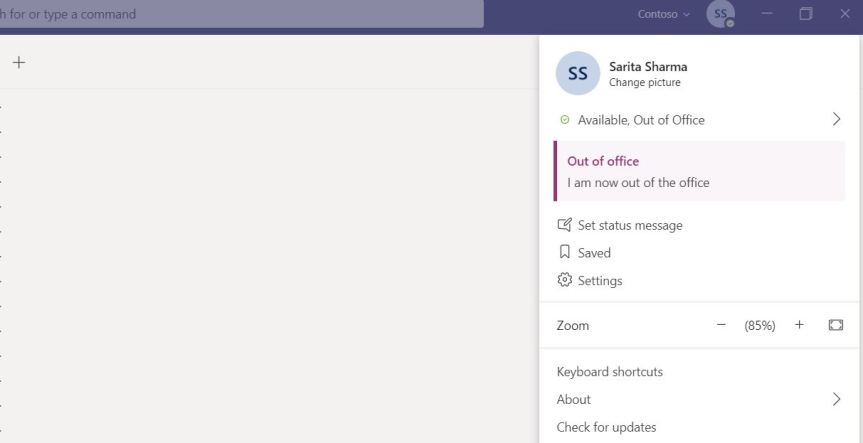Zoom out with the minus button
The width and height of the screenshot is (863, 443).
coord(722,325)
